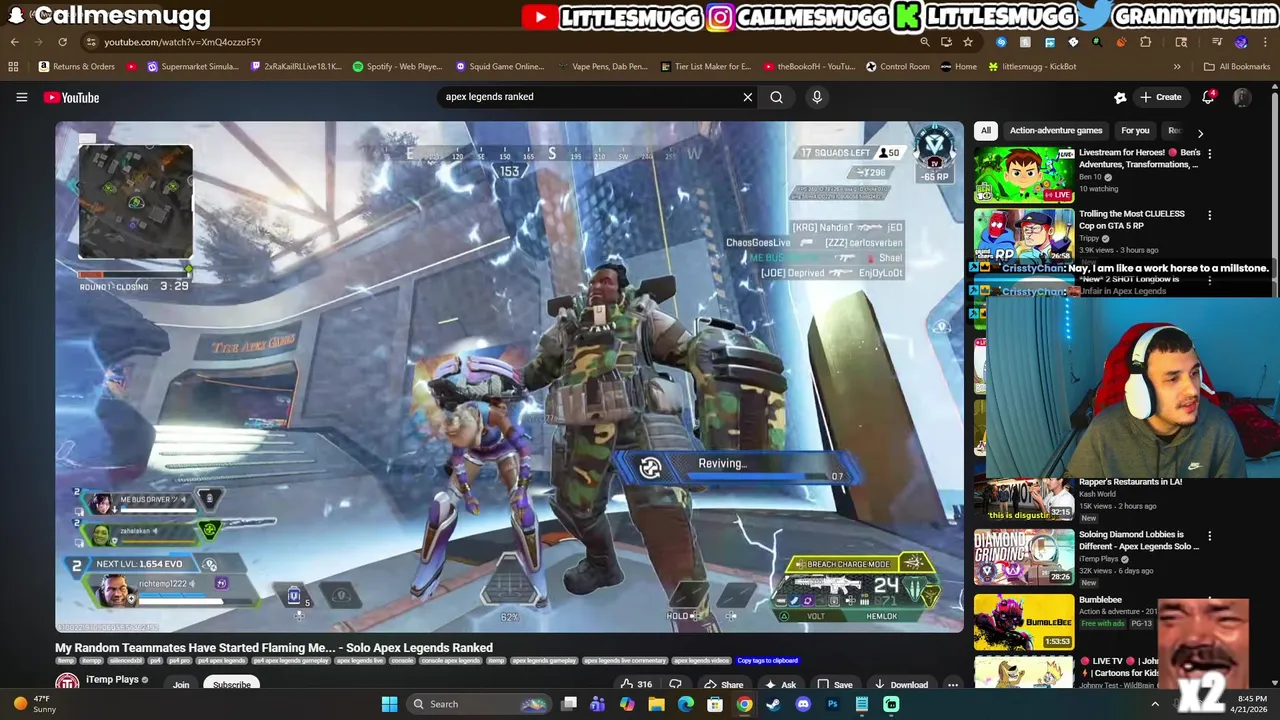
Task: Go back with the browser back arrow
Action: point(14,42)
